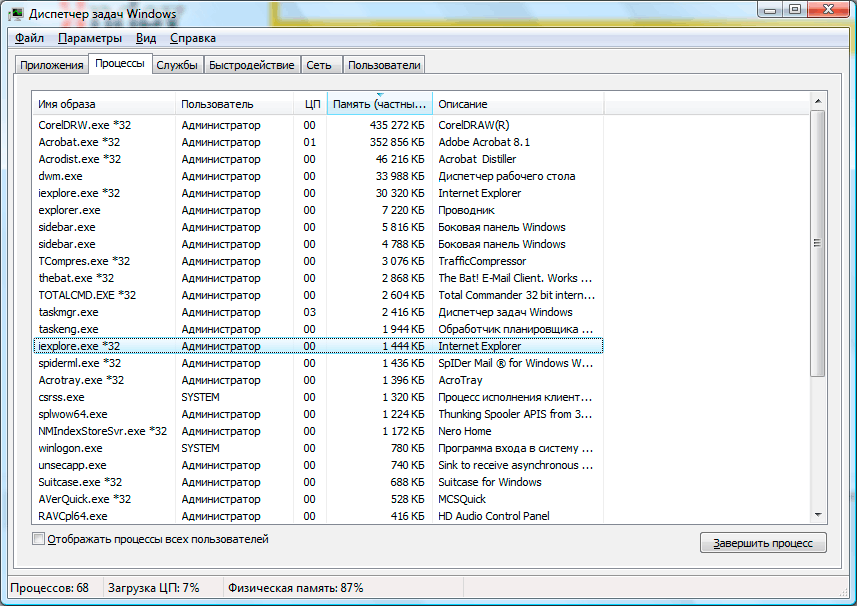The image size is (857, 606).
Task: Click the Adobe Acrobat 8.1 description
Action: (484, 142)
